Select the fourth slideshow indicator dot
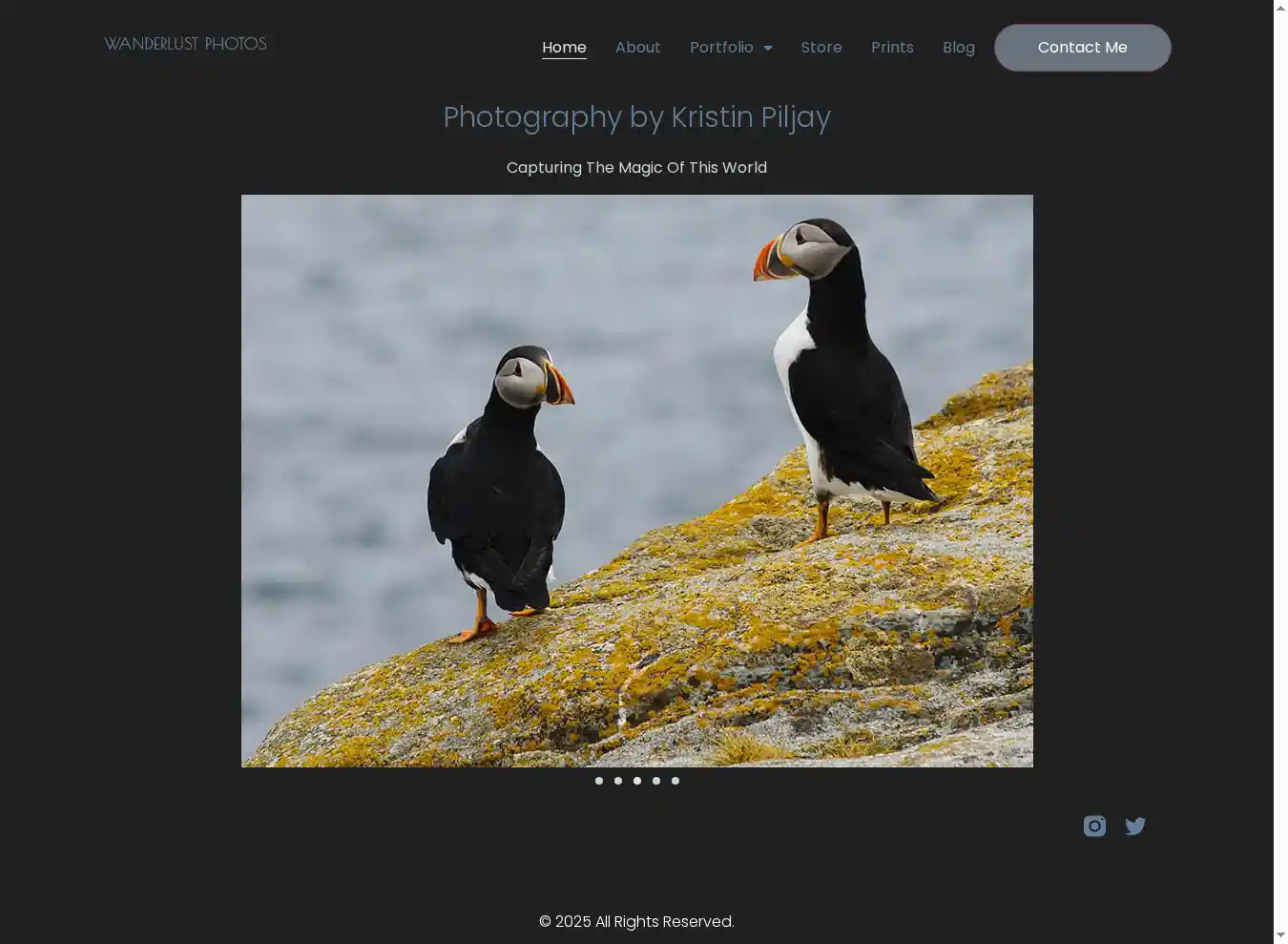The width and height of the screenshot is (1288, 944). (x=656, y=781)
